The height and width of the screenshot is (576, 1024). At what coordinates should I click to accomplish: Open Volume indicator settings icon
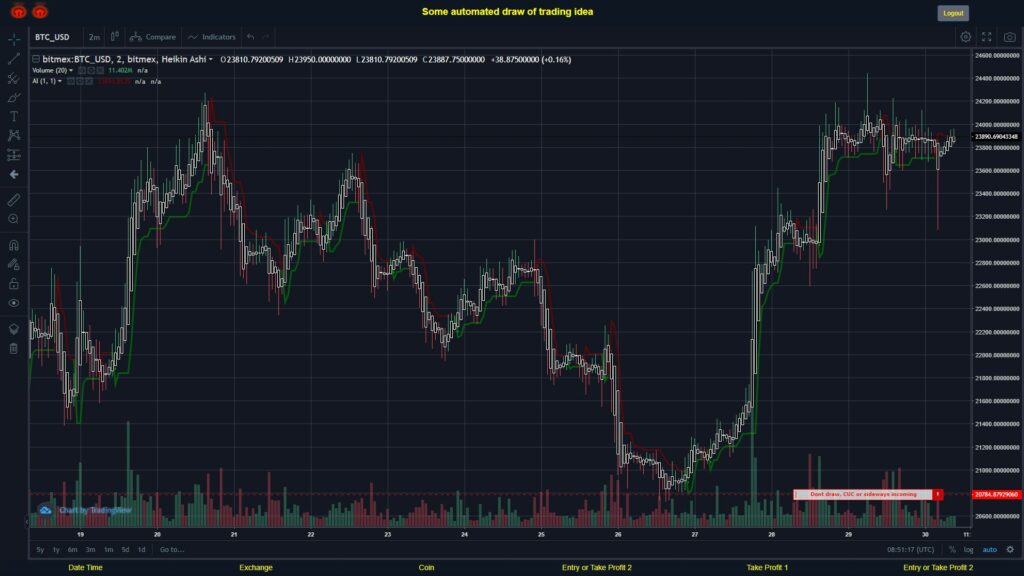[91, 71]
